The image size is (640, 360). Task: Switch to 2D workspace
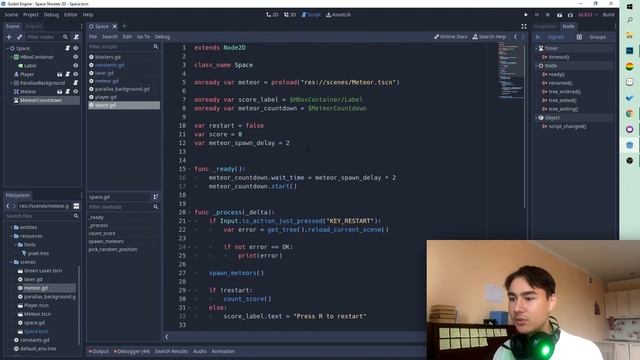pyautogui.click(x=272, y=15)
